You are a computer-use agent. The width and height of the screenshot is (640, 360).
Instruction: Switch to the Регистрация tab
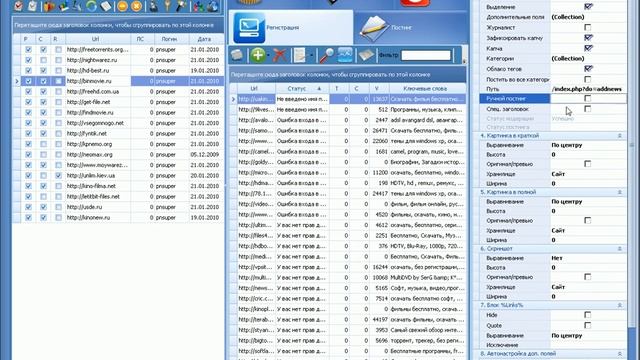click(291, 27)
